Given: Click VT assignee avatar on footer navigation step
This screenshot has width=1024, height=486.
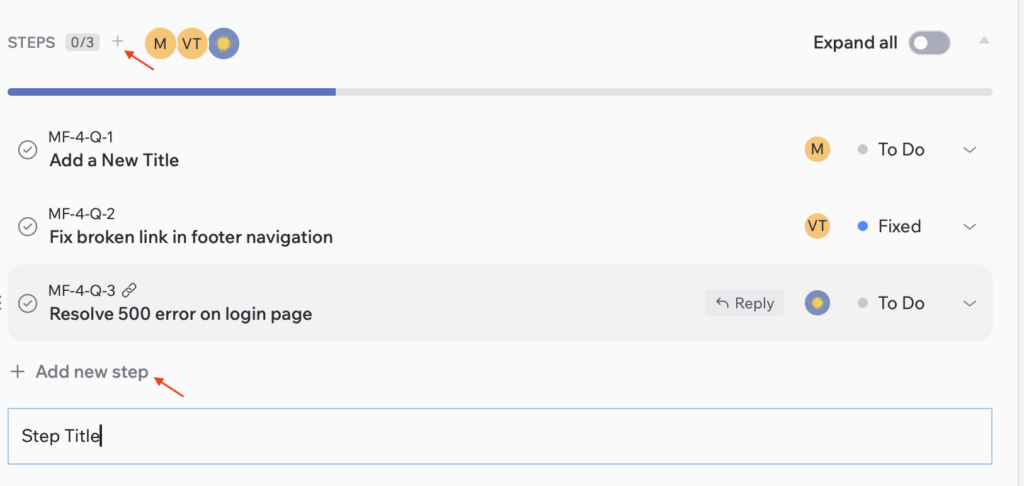Looking at the screenshot, I should point(817,226).
